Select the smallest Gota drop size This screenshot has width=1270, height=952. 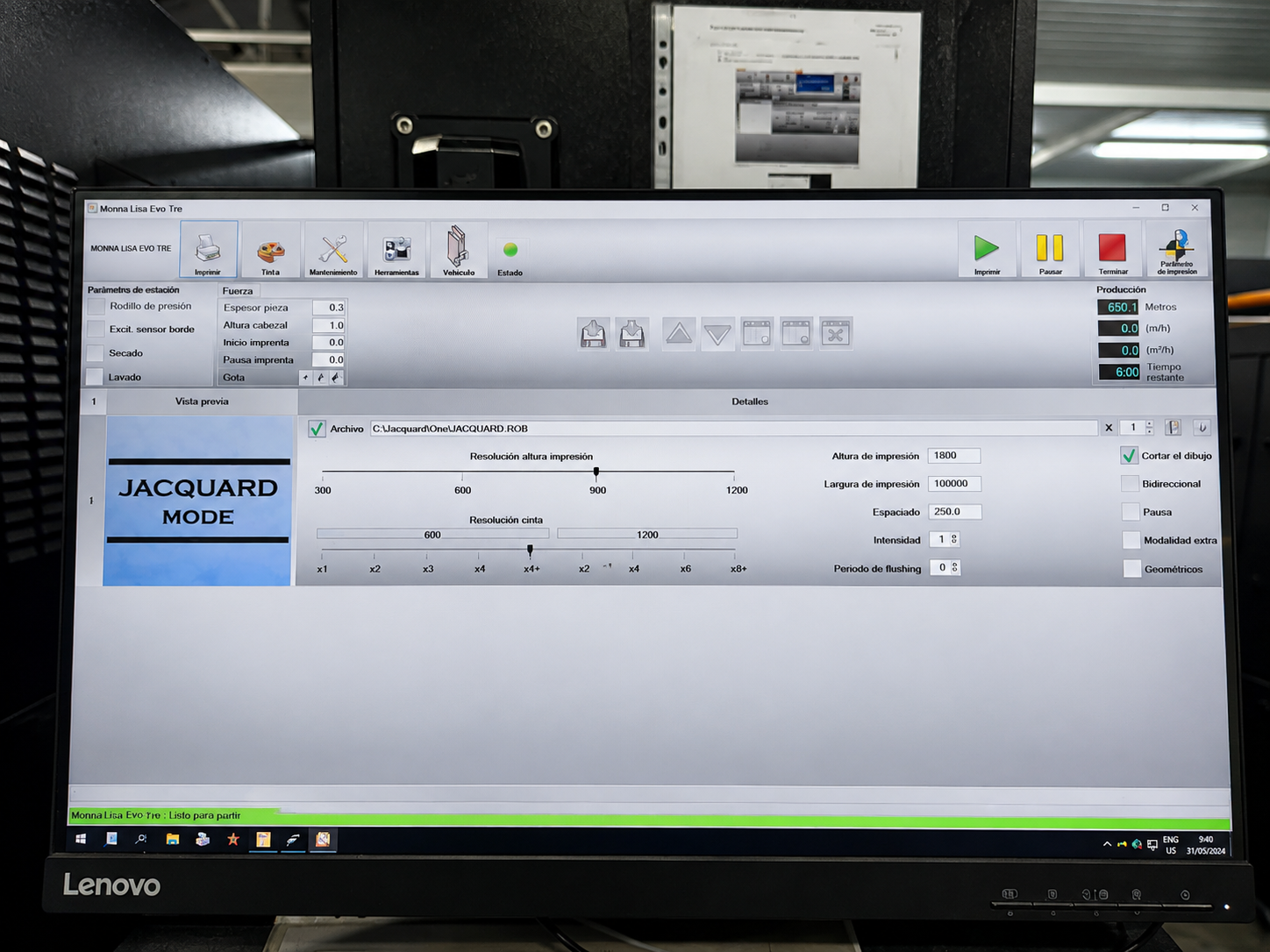click(305, 378)
